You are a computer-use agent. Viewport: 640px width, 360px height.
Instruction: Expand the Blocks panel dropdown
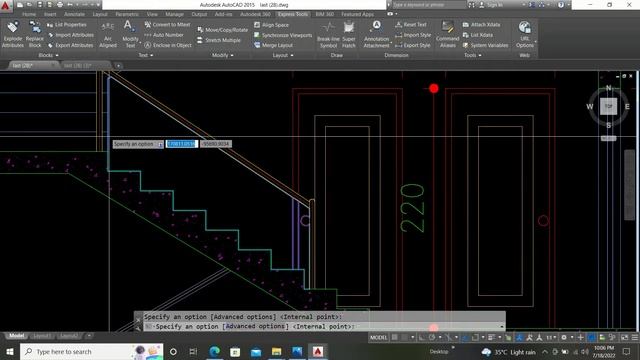click(49, 55)
